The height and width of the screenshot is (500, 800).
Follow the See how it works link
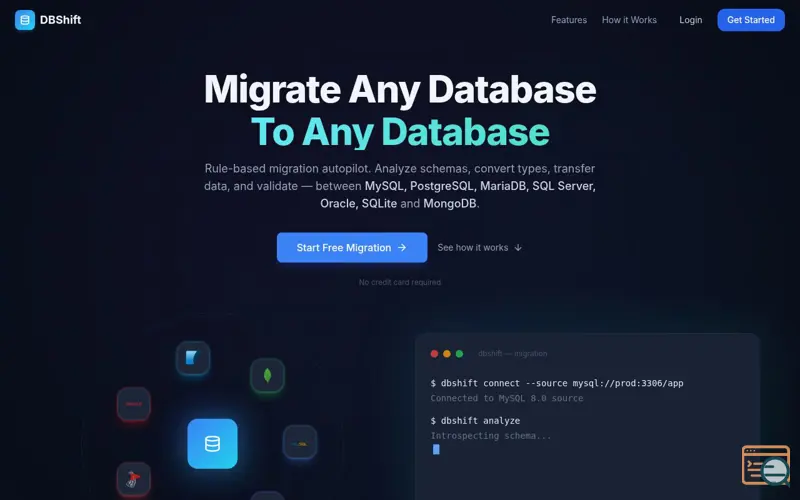coord(479,247)
